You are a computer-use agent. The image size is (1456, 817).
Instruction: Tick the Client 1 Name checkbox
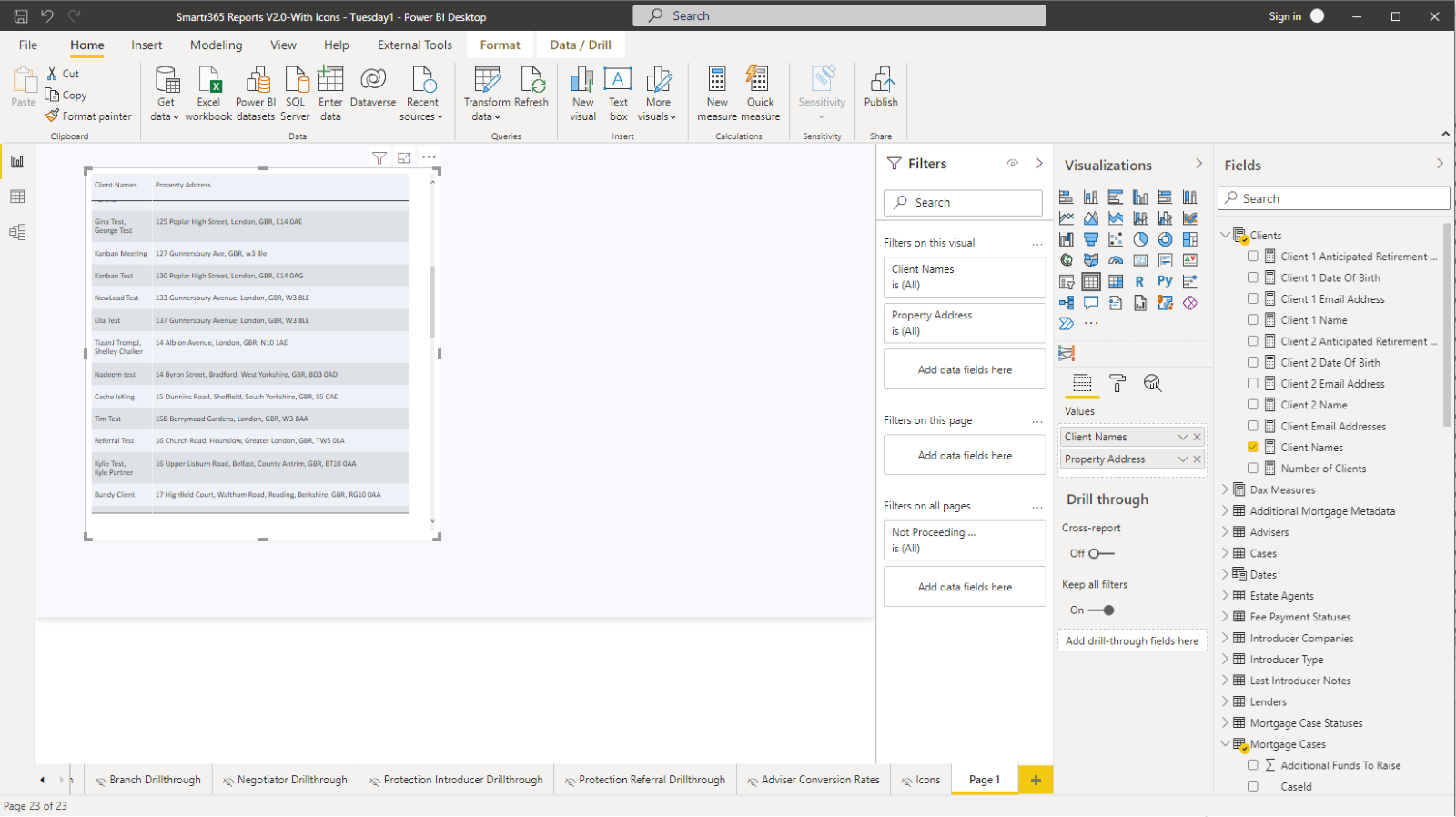[x=1253, y=320]
